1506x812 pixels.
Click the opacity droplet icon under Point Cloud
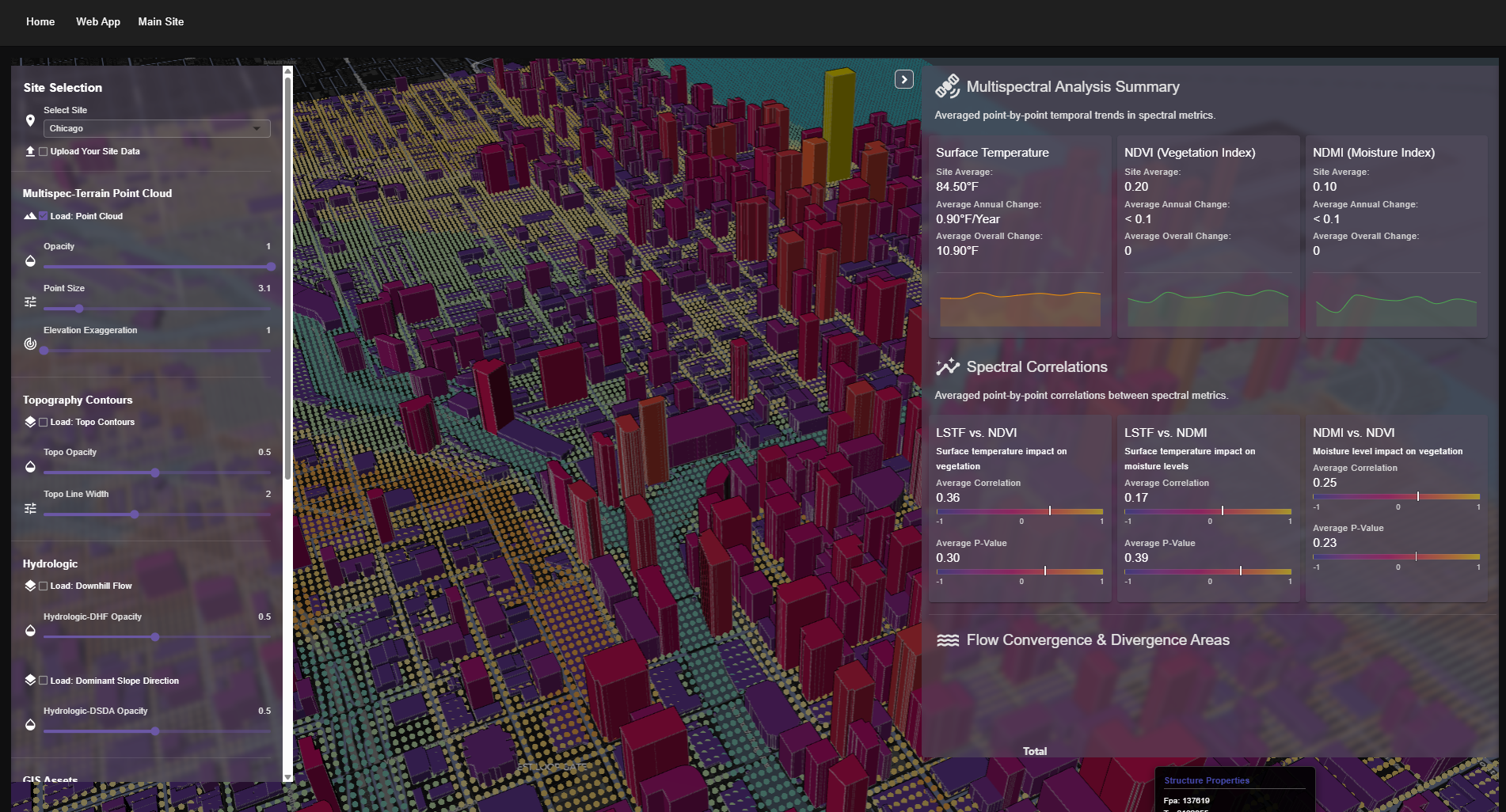click(30, 261)
